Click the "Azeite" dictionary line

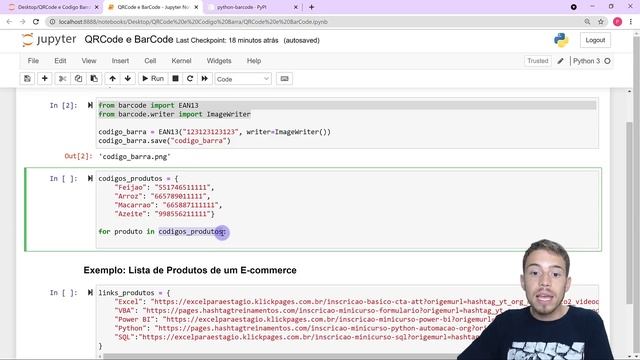pos(164,214)
